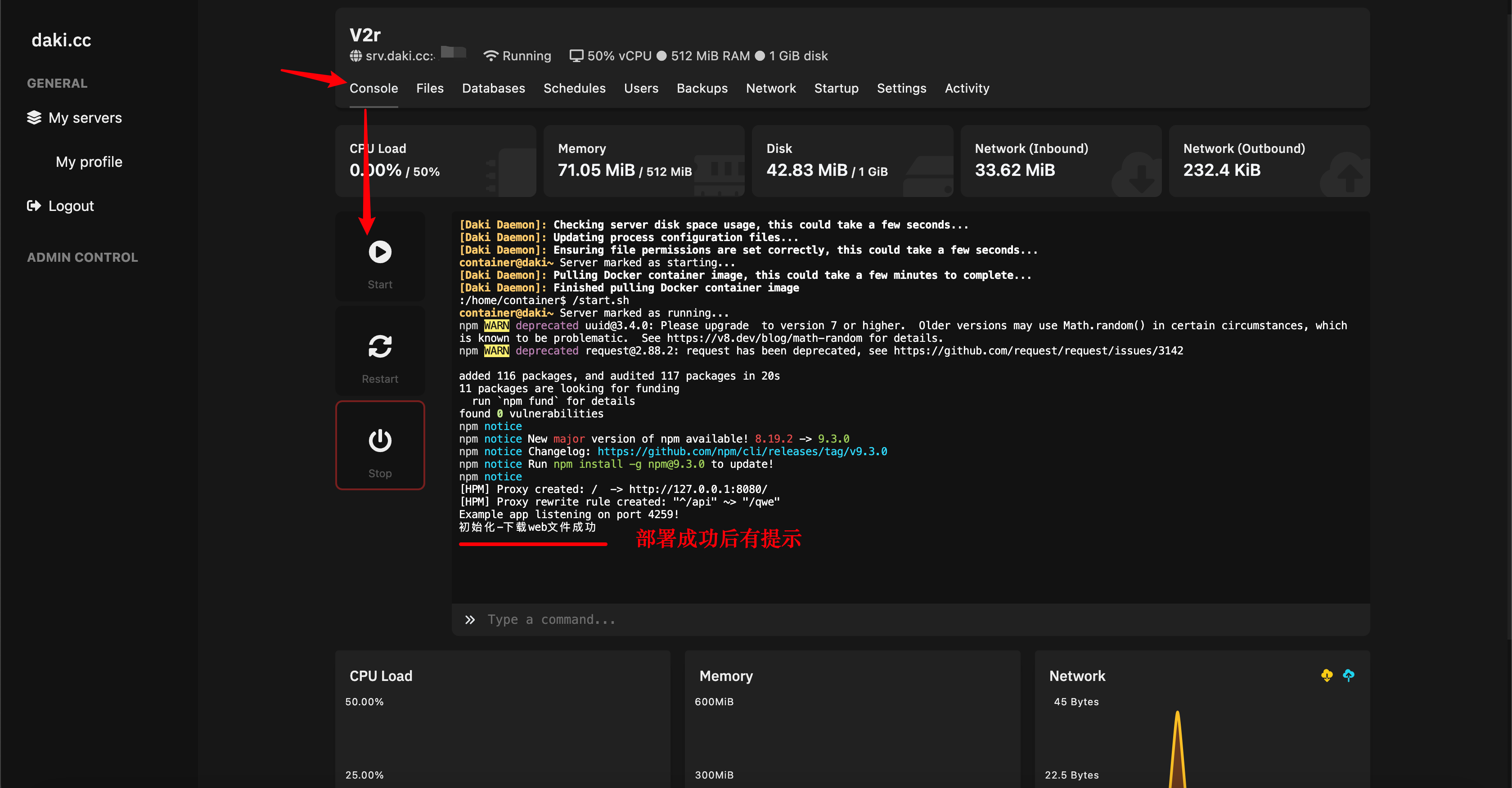Image resolution: width=1512 pixels, height=788 pixels.
Task: Click the GENERAL section heading
Action: pos(57,83)
